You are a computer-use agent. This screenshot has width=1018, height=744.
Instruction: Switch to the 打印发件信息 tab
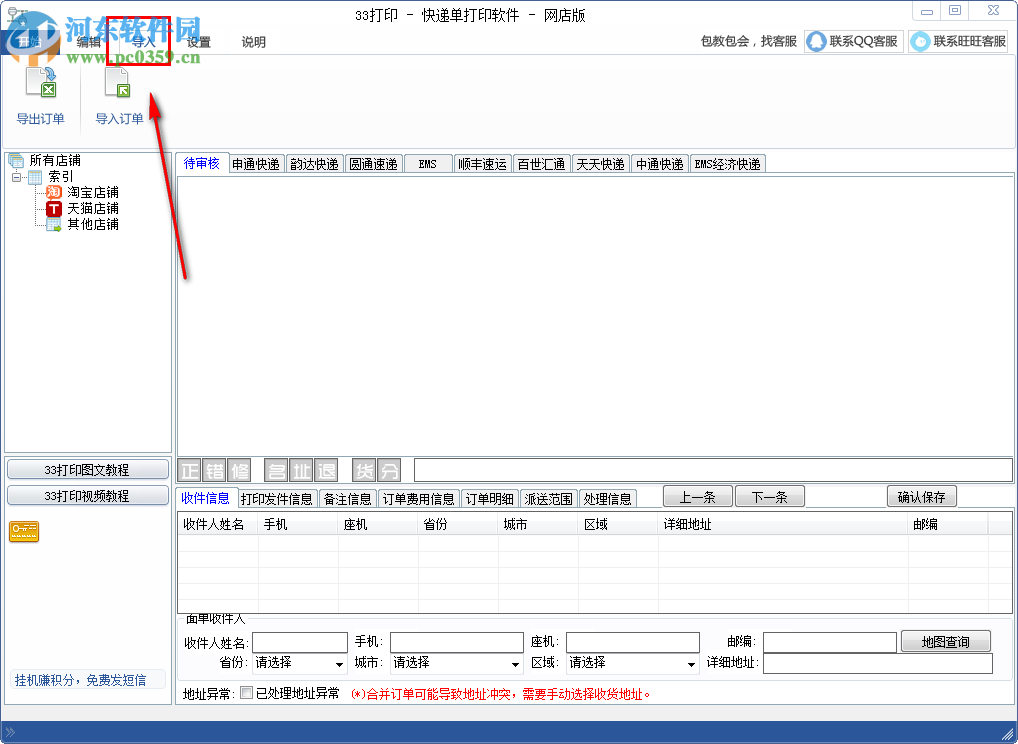point(276,497)
